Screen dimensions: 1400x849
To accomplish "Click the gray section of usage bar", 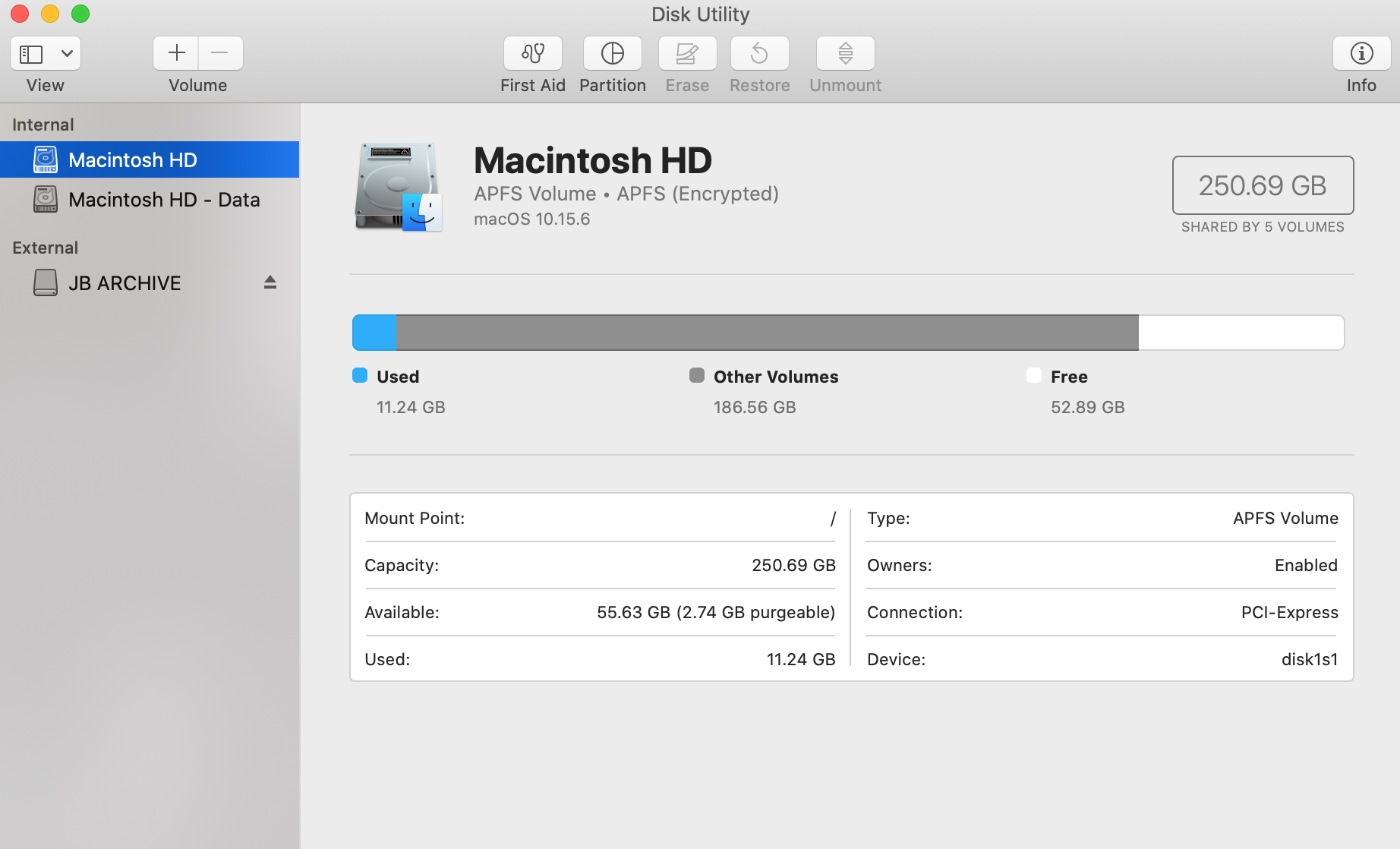I will point(767,333).
